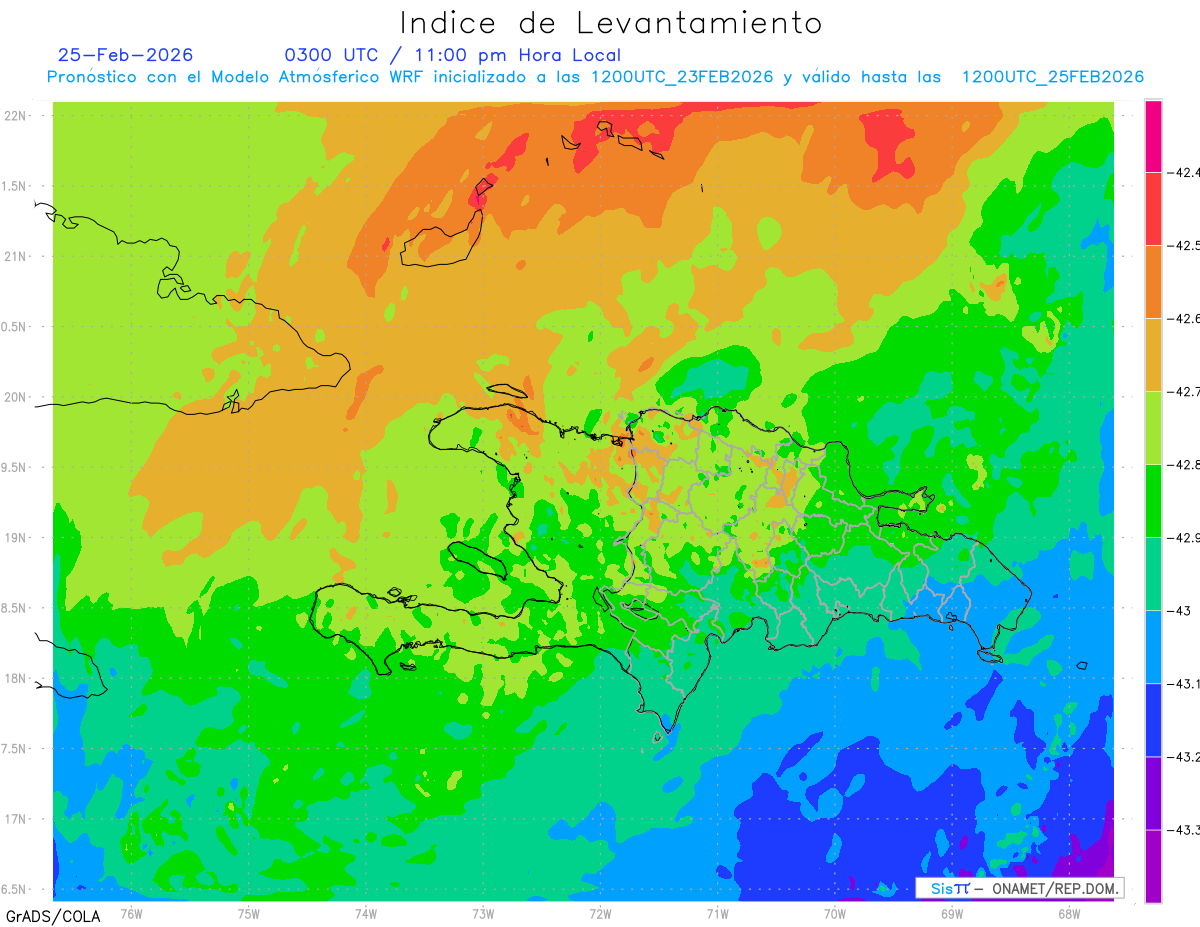The height and width of the screenshot is (927, 1200).
Task: Click the '22N' latitude label
Action: (x=16, y=115)
